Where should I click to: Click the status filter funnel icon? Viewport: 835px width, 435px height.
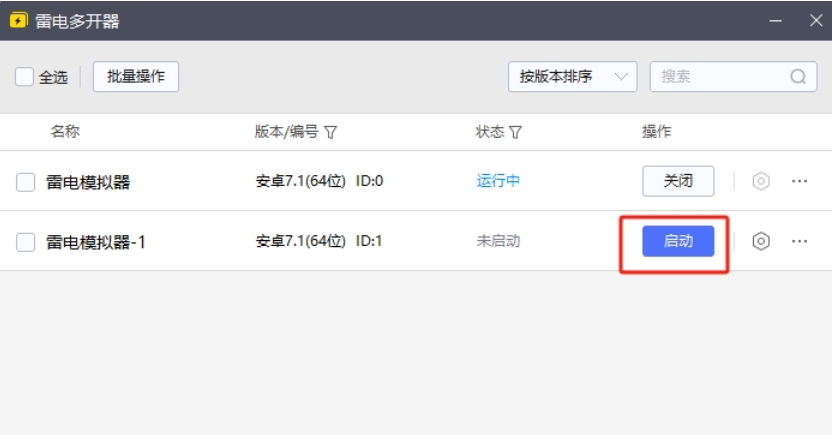coord(516,132)
